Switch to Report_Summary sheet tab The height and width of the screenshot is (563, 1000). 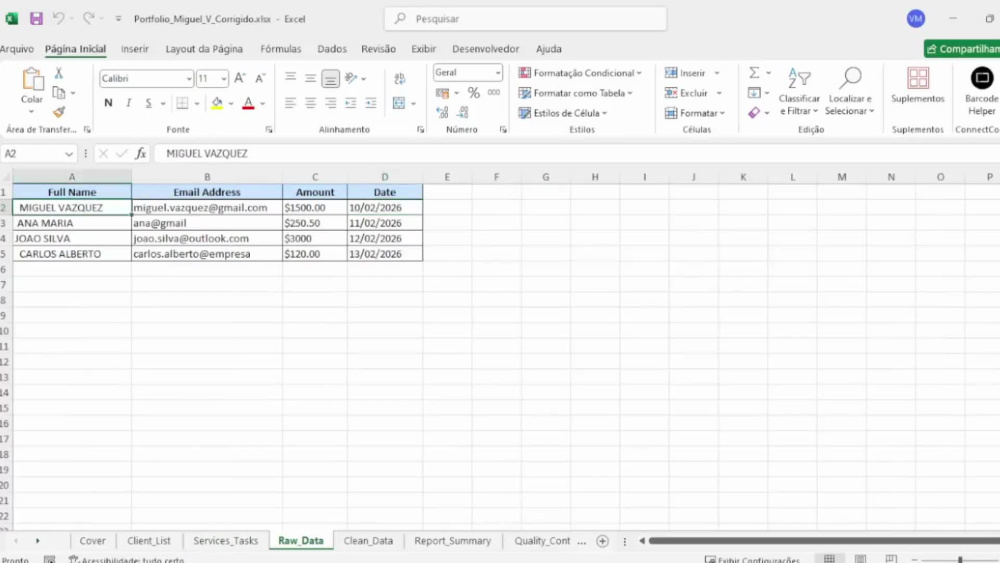point(452,540)
